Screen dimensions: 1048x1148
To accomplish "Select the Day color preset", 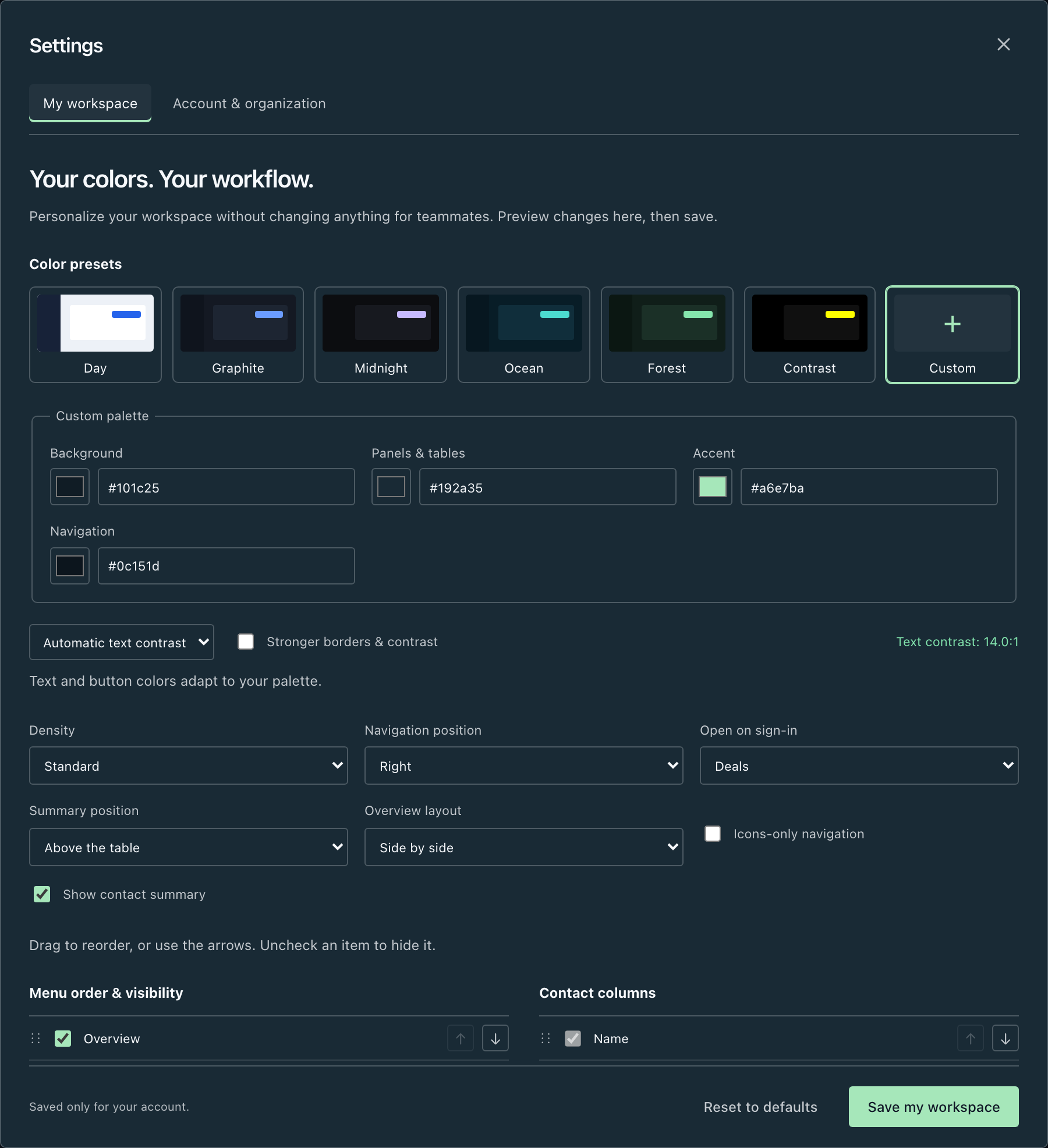I will [x=95, y=335].
